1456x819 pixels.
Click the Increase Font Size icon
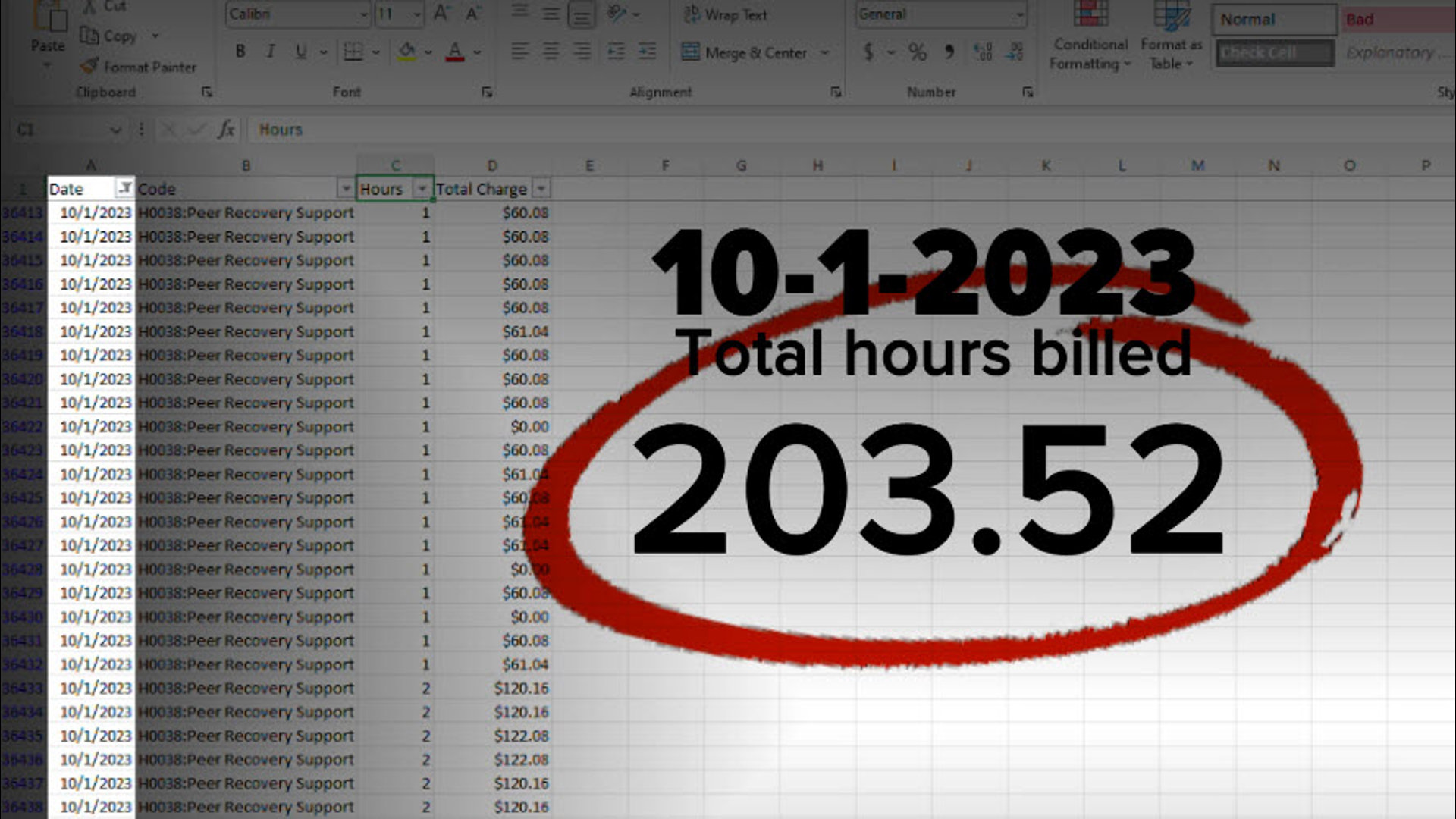pyautogui.click(x=441, y=14)
